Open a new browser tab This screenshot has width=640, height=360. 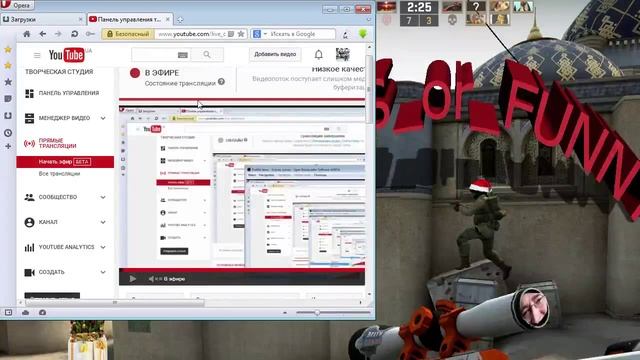point(180,19)
